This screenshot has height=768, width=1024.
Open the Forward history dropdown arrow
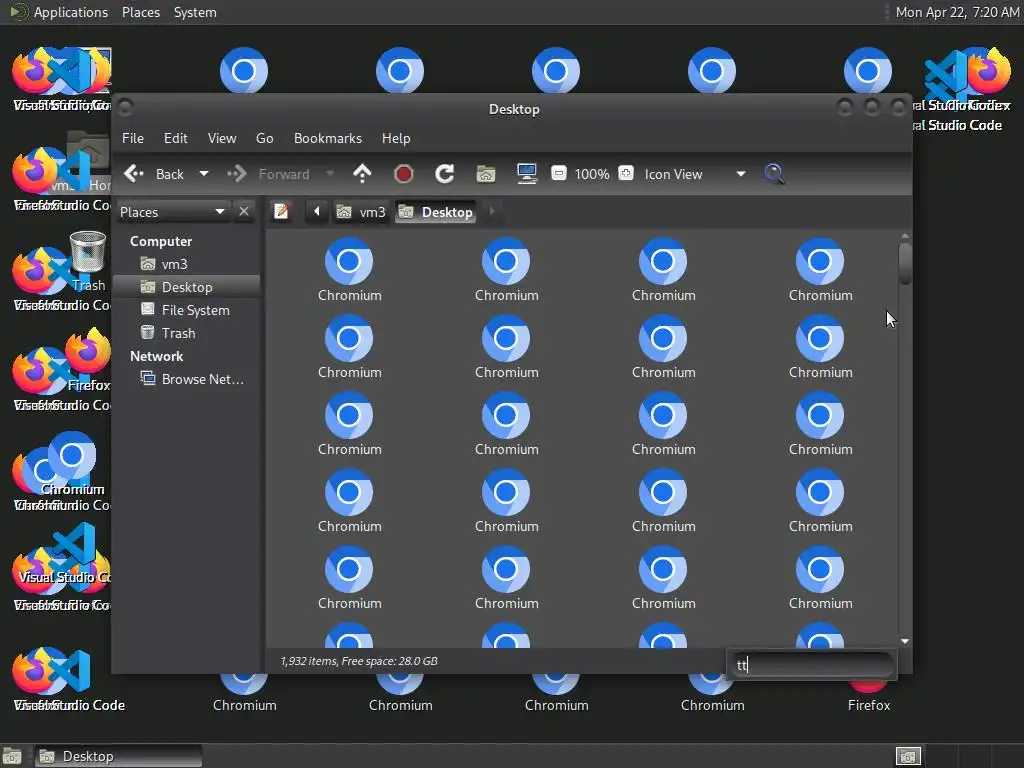click(x=330, y=174)
